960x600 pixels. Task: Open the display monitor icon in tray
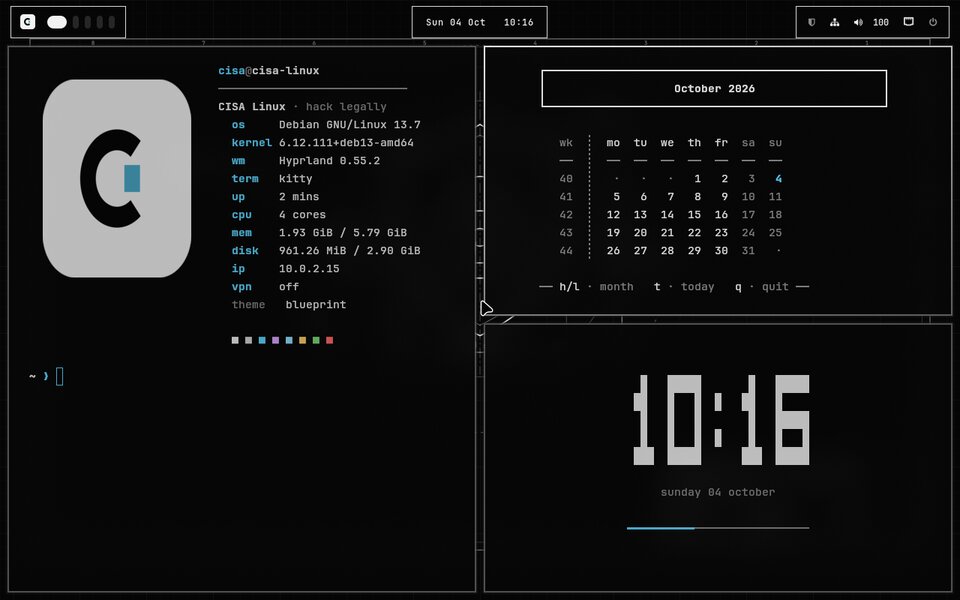tap(909, 21)
